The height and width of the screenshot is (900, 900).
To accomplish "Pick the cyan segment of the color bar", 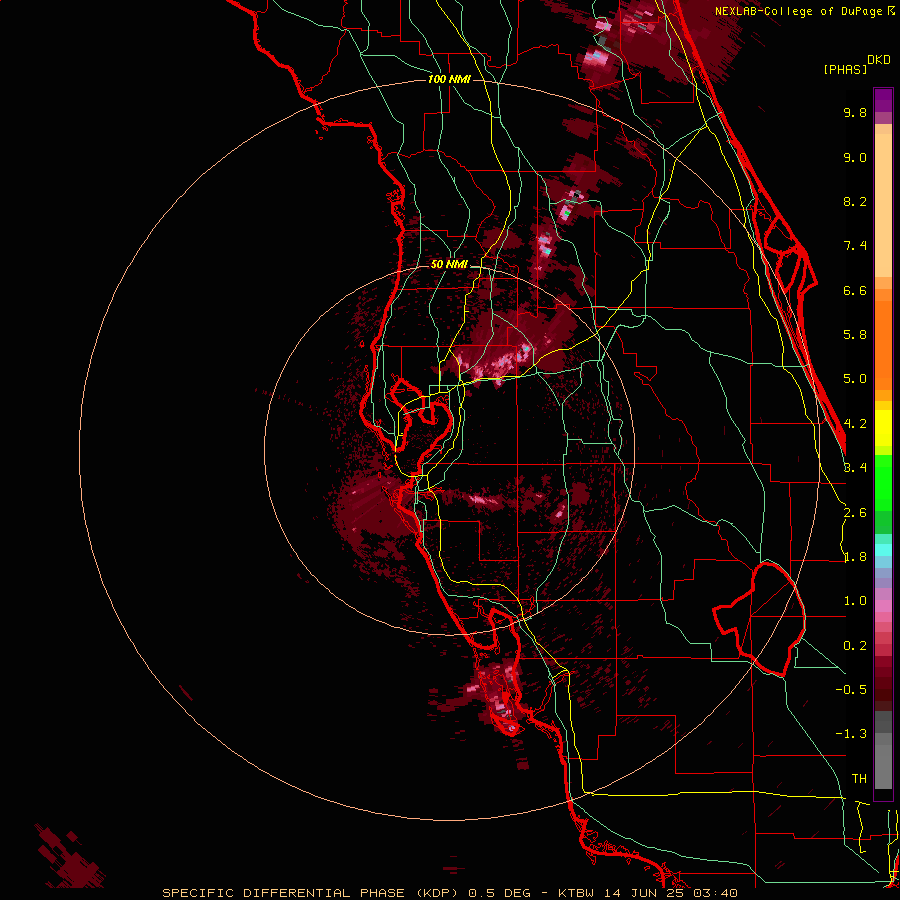I will 883,550.
